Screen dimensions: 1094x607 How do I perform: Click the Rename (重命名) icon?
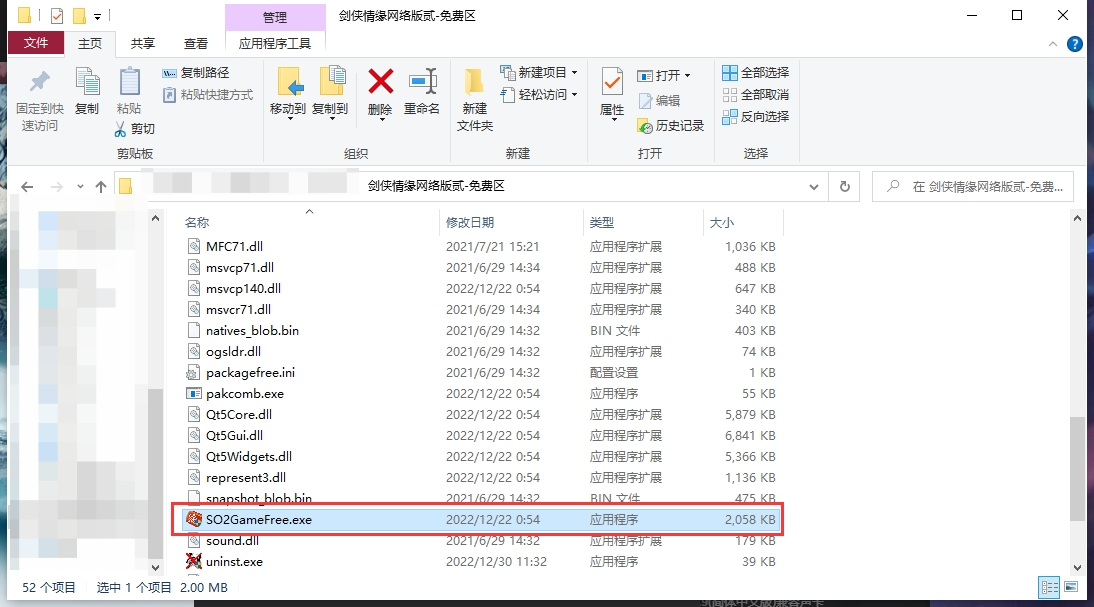coord(422,82)
